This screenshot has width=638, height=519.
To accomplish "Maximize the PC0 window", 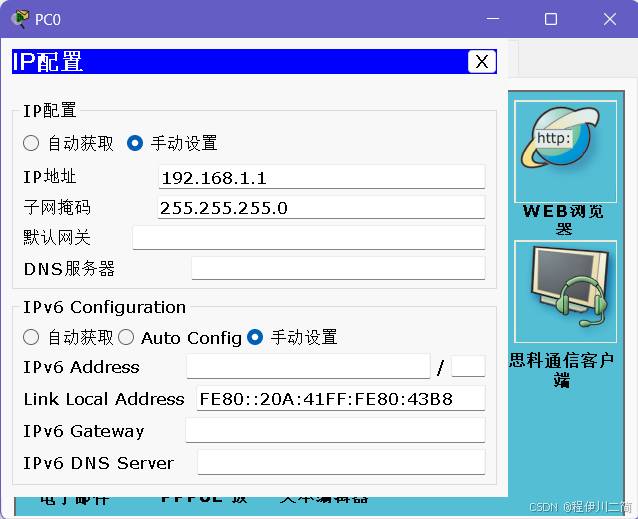I will (550, 19).
